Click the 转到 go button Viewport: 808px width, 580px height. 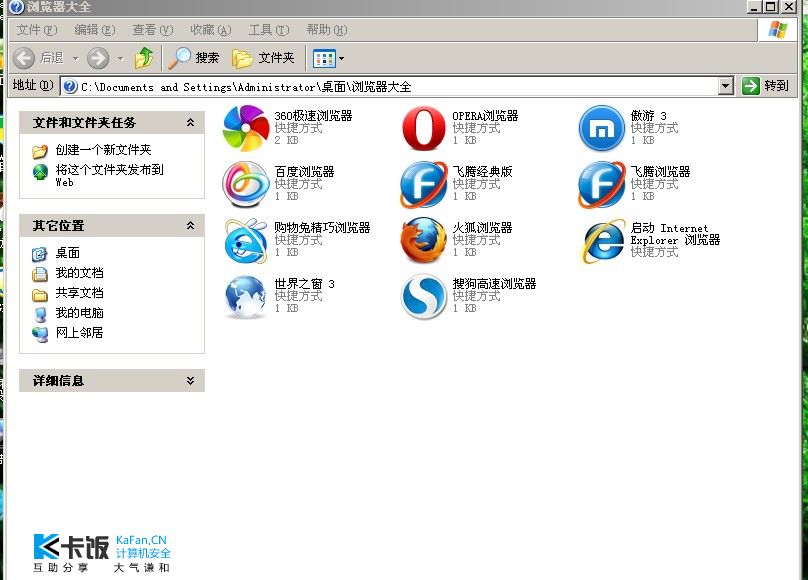[x=766, y=86]
